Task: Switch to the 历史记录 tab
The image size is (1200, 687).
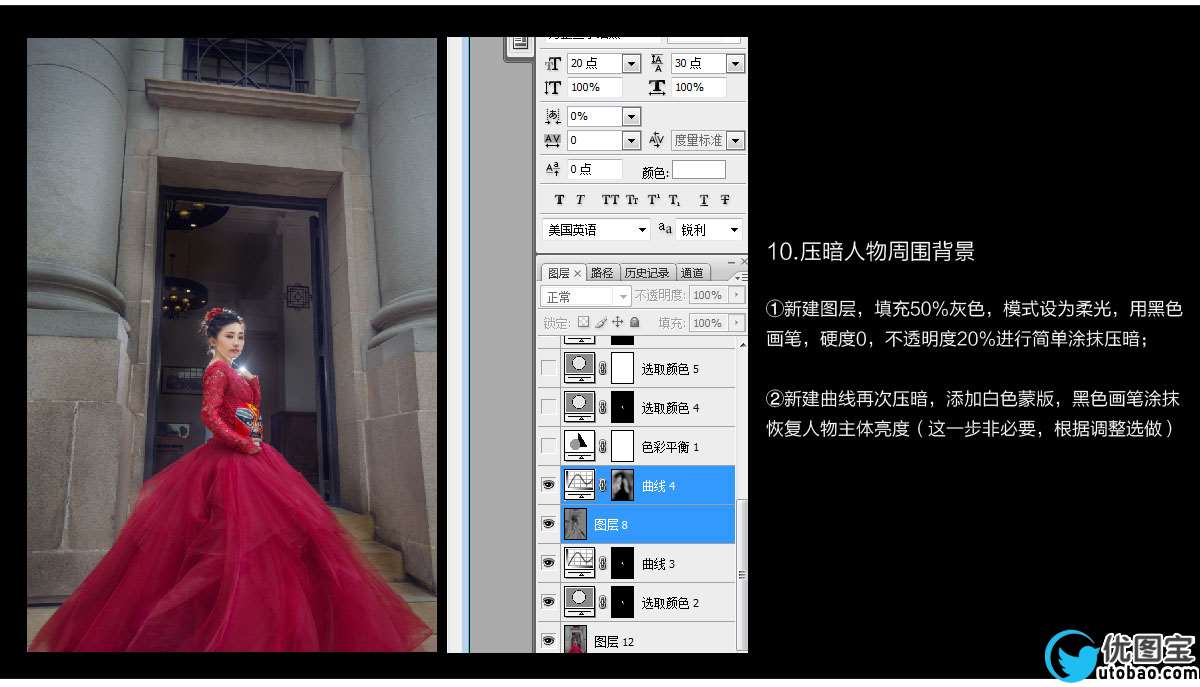Action: 648,273
